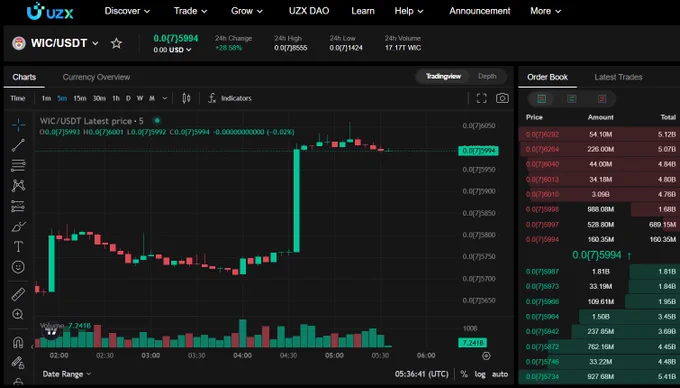Select the 1m timeframe
This screenshot has height=388, width=680.
click(x=46, y=98)
